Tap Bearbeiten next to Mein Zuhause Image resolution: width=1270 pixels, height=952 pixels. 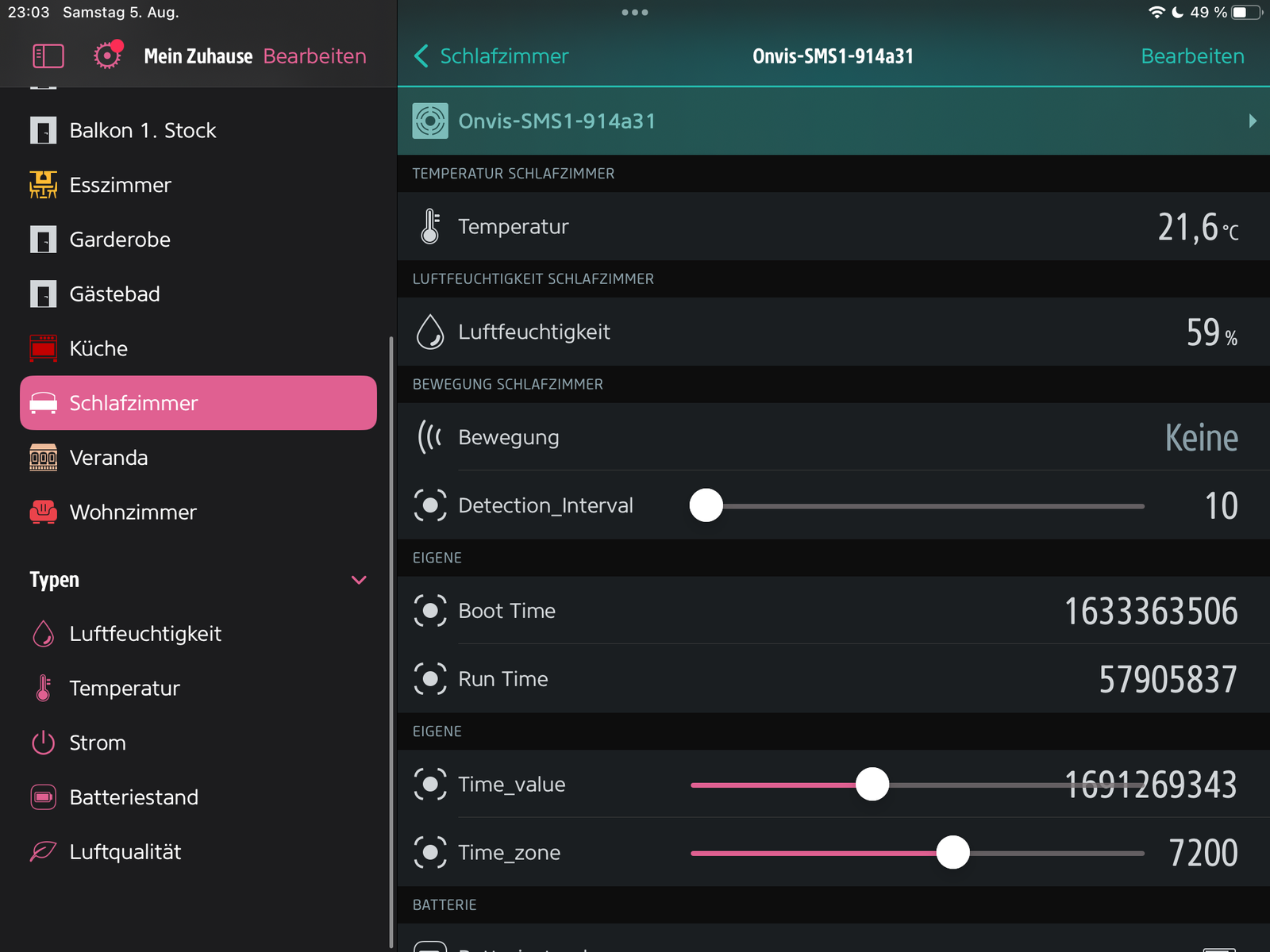pyautogui.click(x=314, y=56)
